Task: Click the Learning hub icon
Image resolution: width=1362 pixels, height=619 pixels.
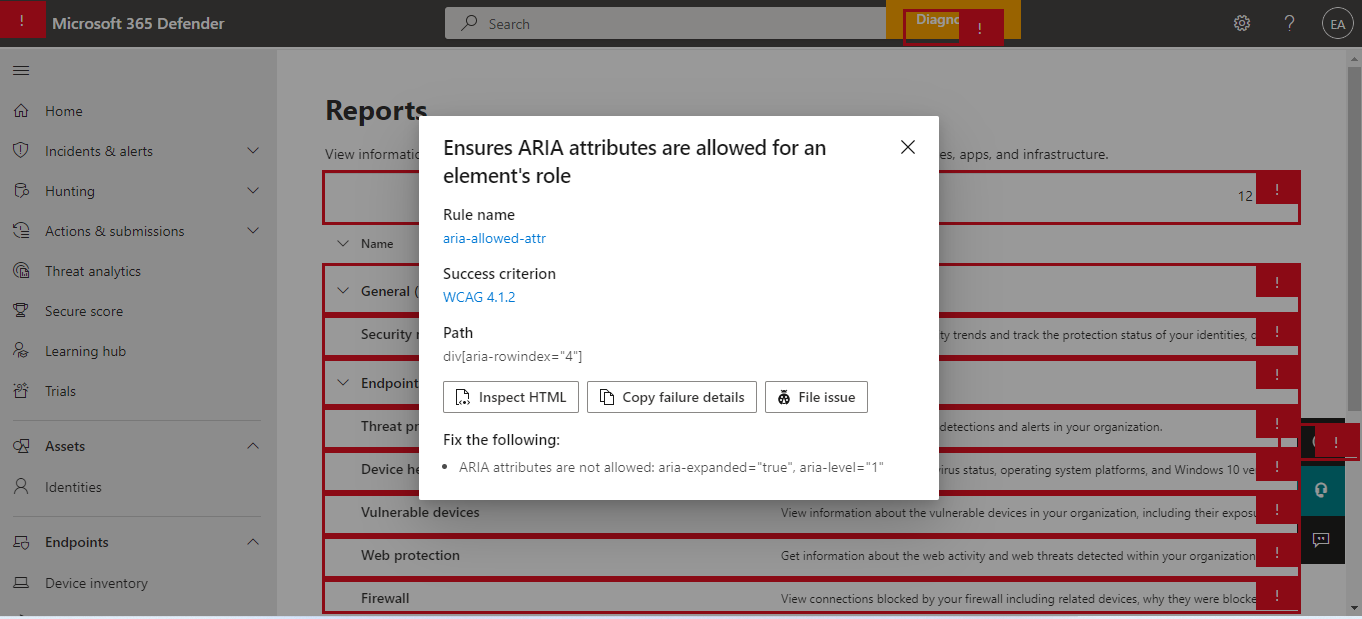Action: 21,351
